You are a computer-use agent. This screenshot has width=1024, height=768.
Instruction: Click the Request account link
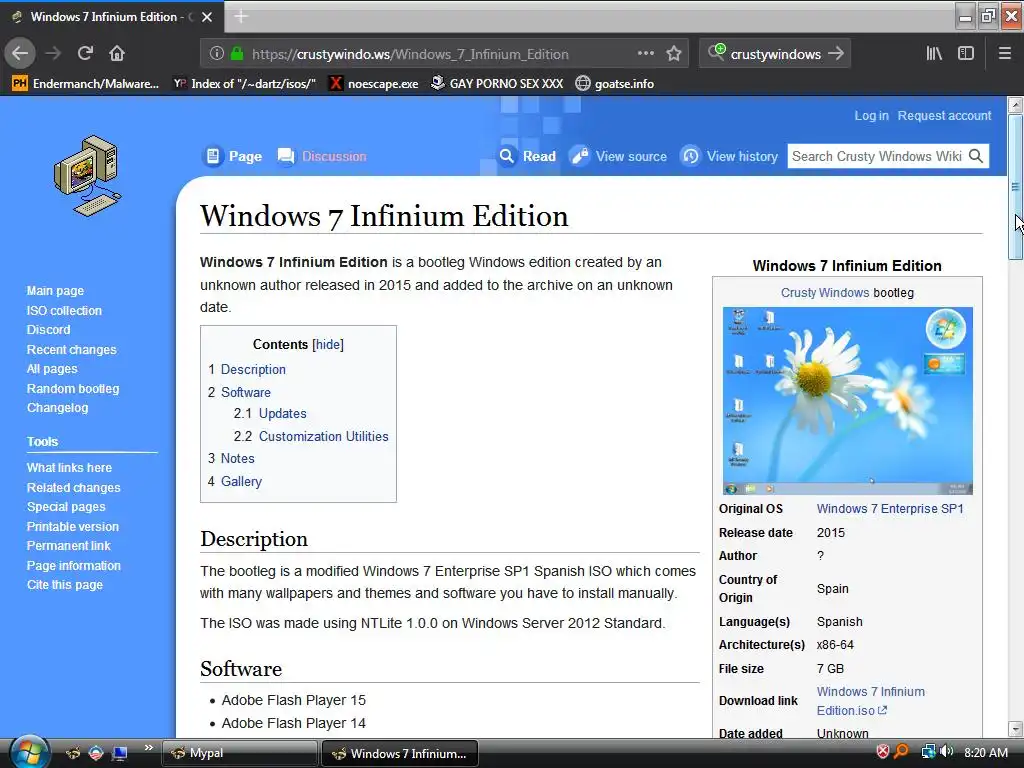(944, 116)
